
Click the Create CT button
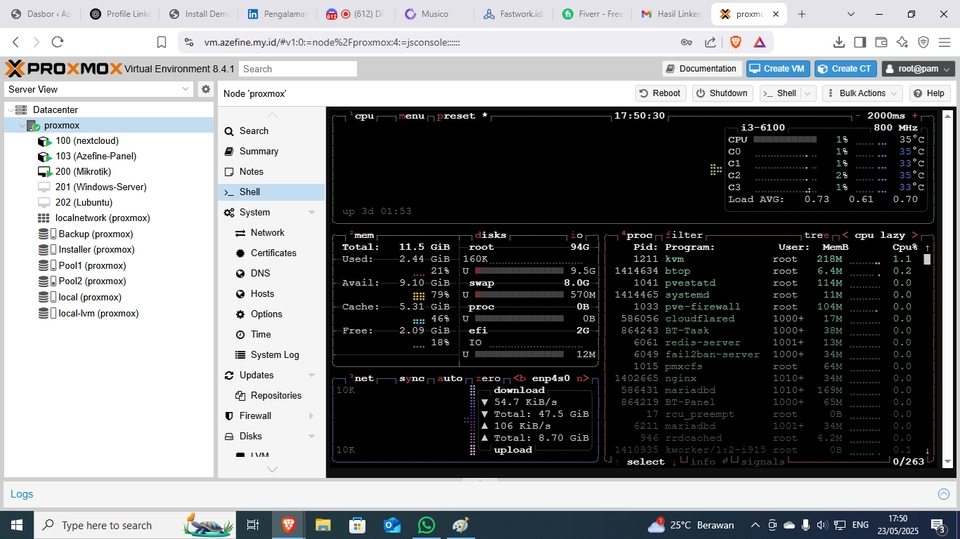tap(846, 69)
